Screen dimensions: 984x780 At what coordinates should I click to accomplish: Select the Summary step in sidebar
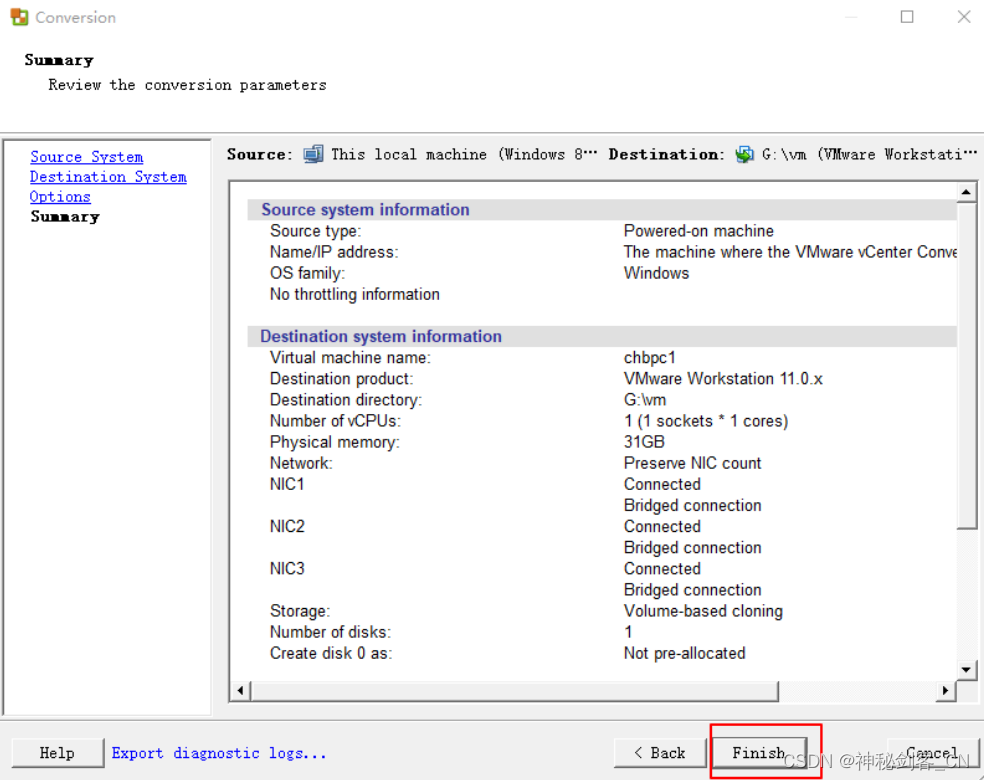point(65,216)
